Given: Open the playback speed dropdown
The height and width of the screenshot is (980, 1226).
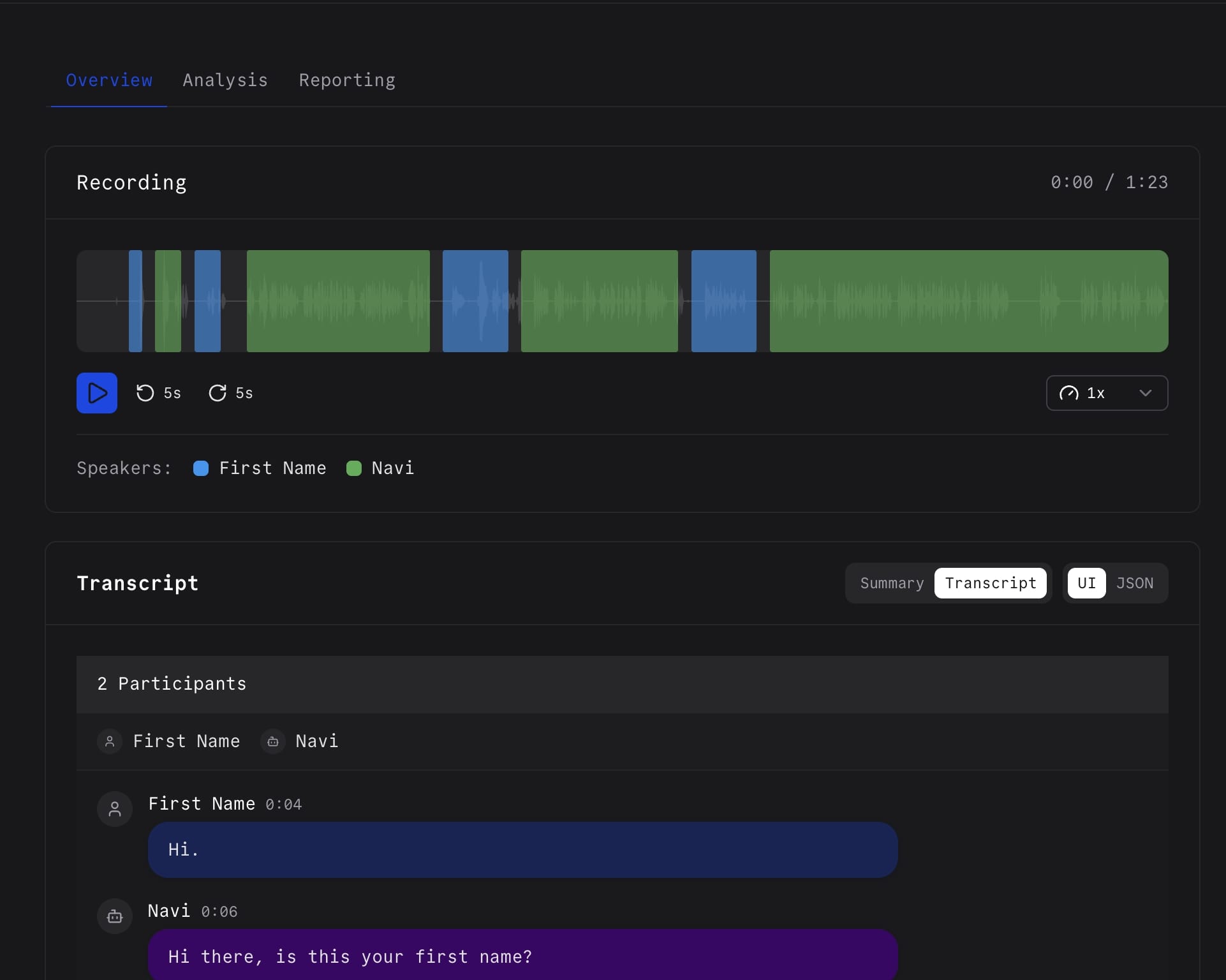Looking at the screenshot, I should point(1106,393).
